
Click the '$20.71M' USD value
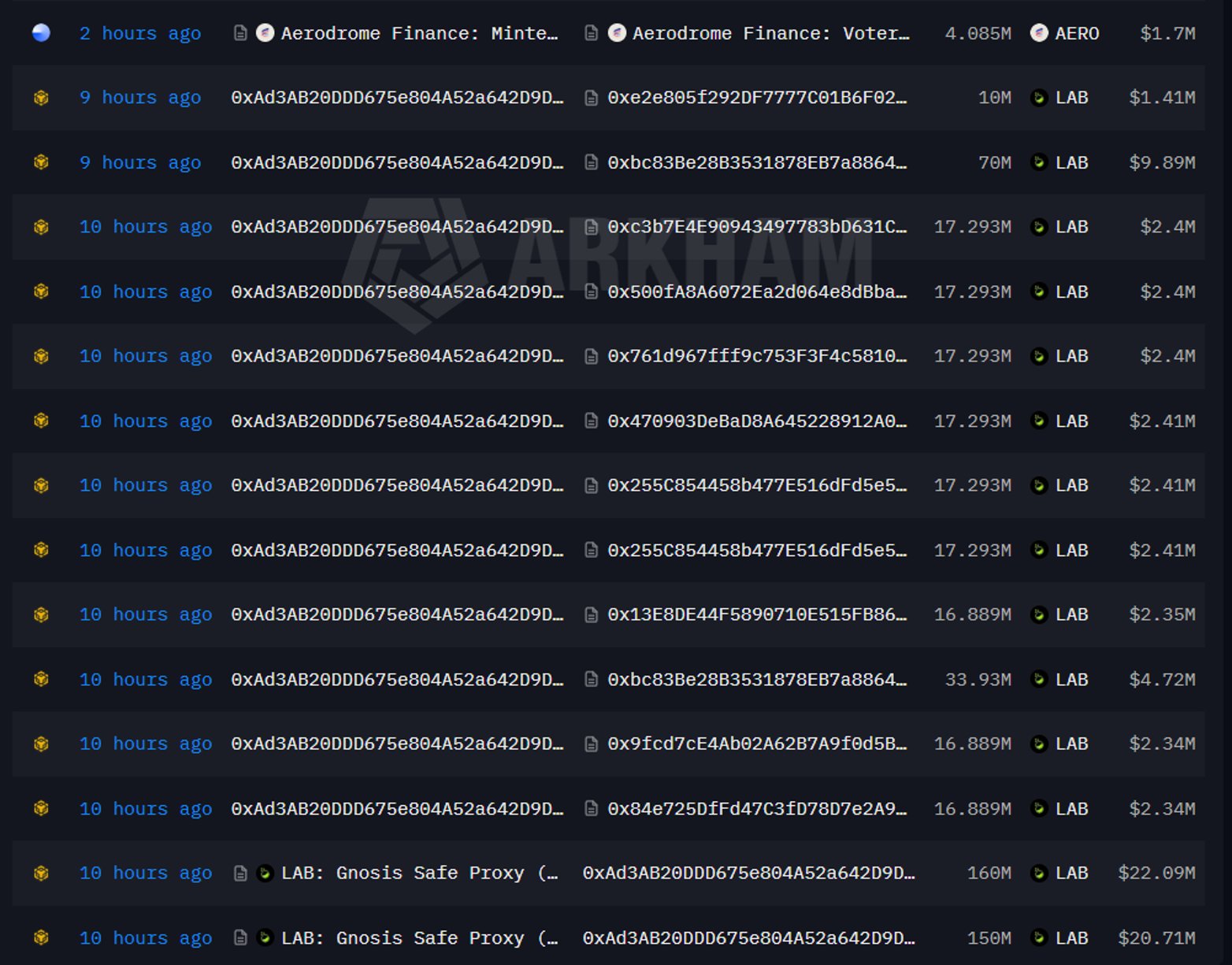point(1156,937)
